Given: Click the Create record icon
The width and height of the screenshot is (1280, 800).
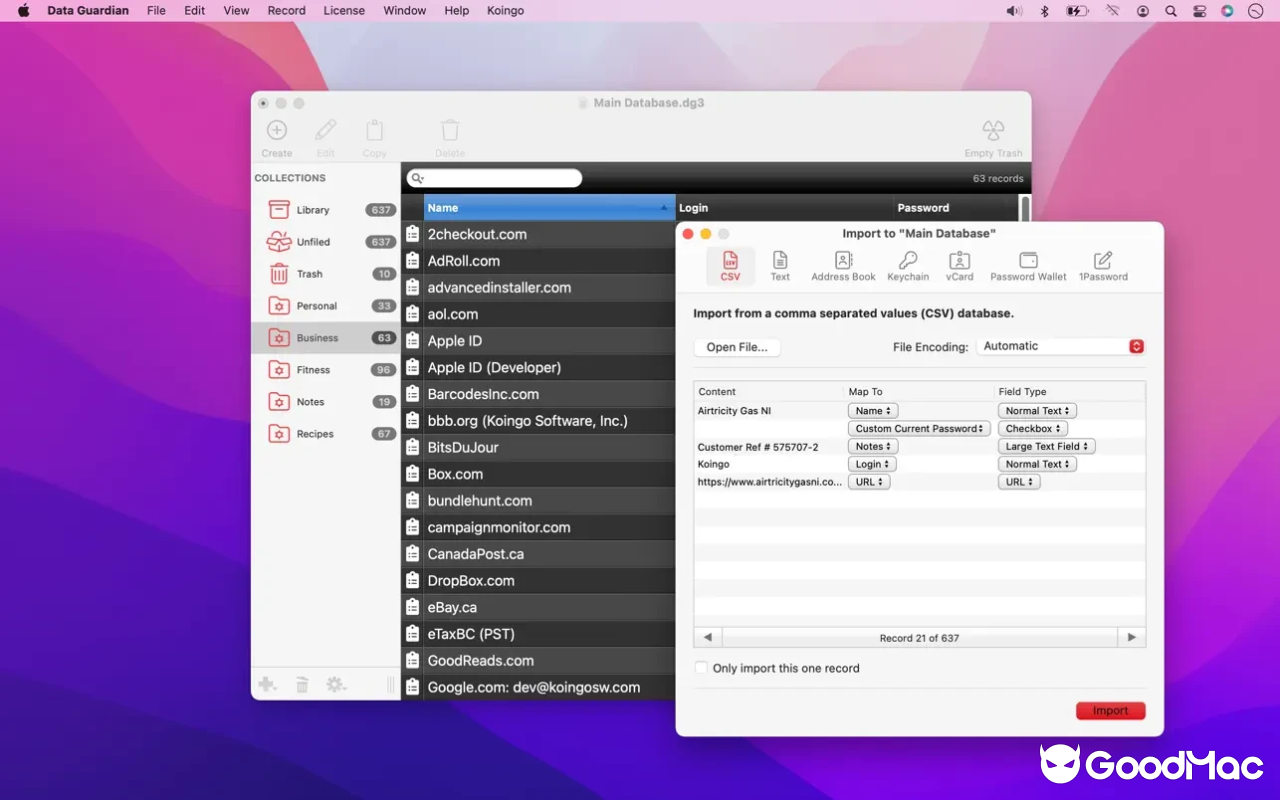Looking at the screenshot, I should (277, 131).
